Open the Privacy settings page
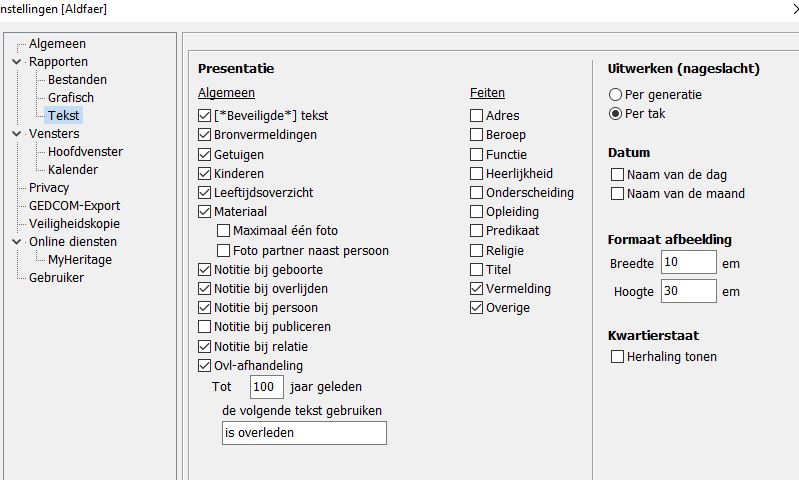The width and height of the screenshot is (799, 480). pos(49,188)
